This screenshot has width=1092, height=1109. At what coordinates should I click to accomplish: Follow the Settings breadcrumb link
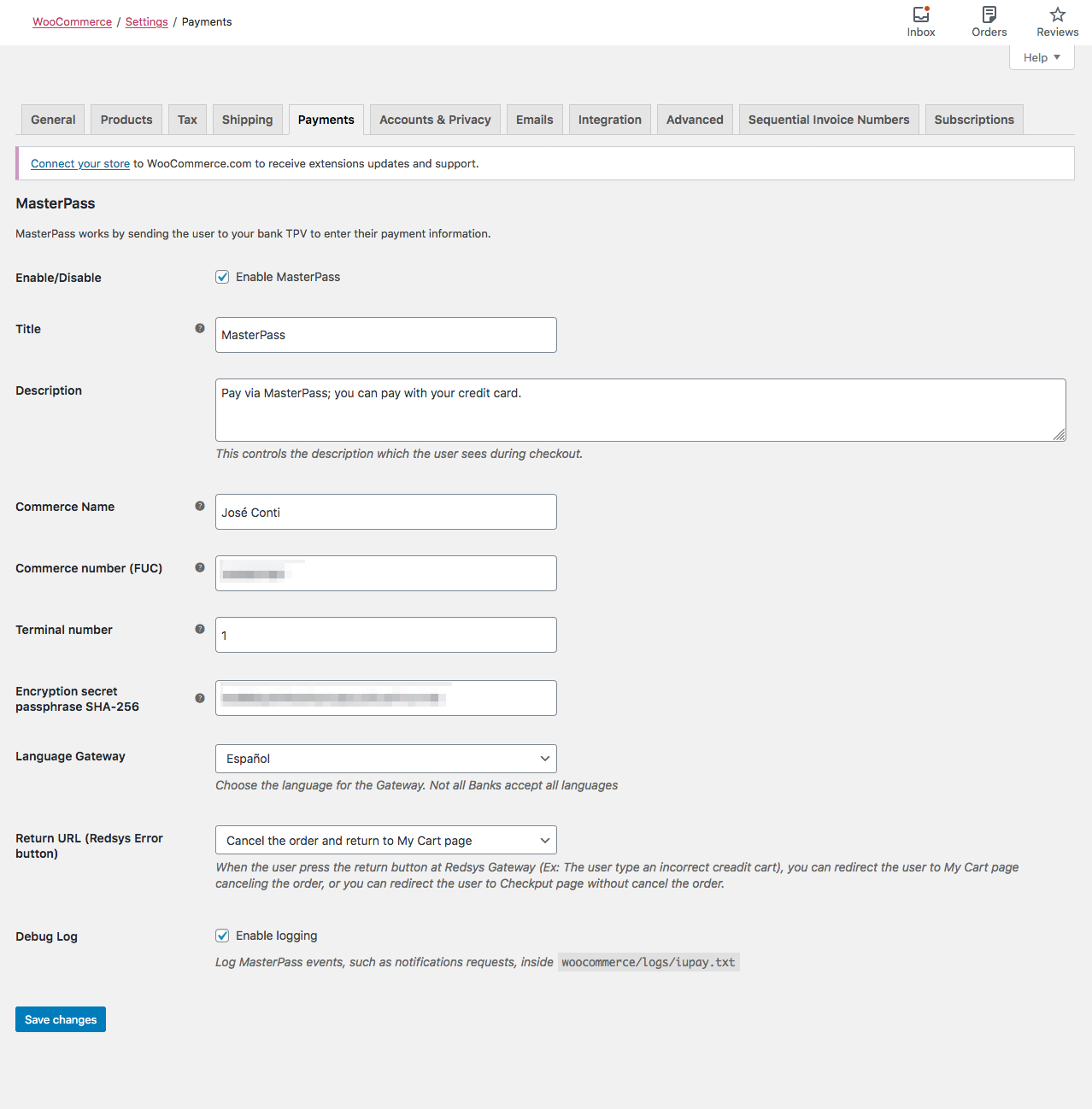pos(147,21)
